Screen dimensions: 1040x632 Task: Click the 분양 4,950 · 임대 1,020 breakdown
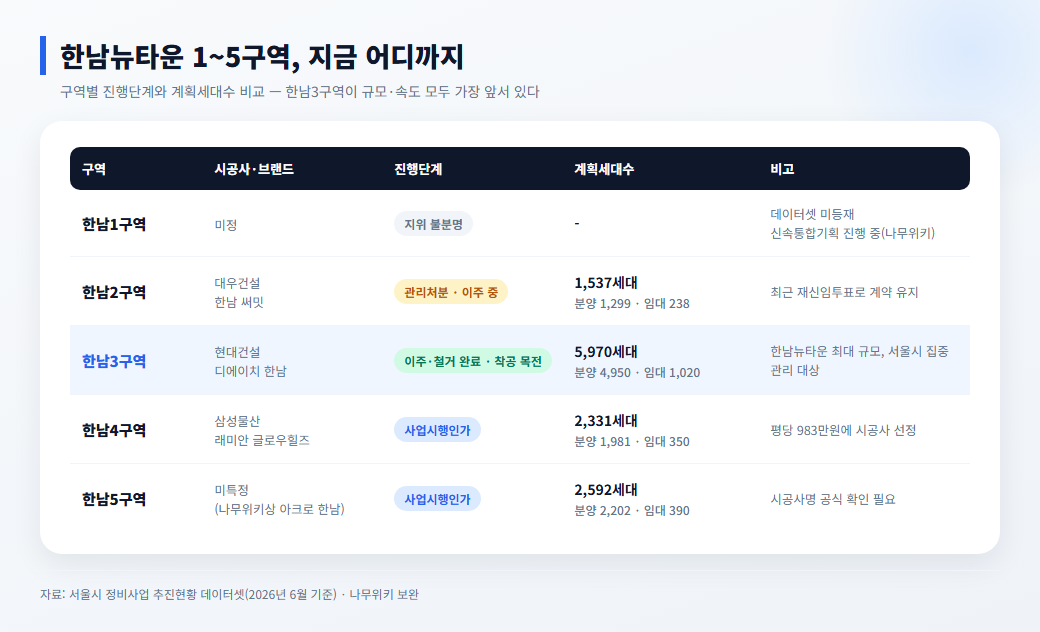point(637,373)
